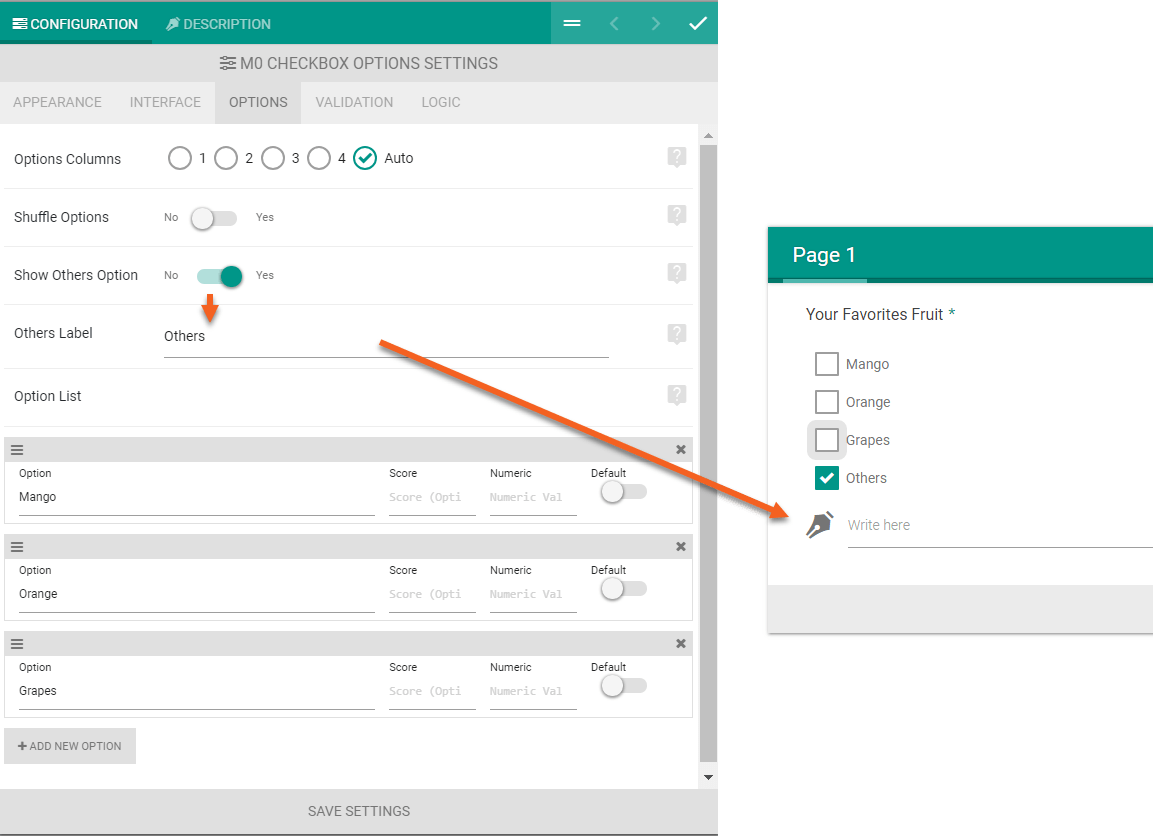
Task: Remove the Orange option with its X icon
Action: point(681,546)
